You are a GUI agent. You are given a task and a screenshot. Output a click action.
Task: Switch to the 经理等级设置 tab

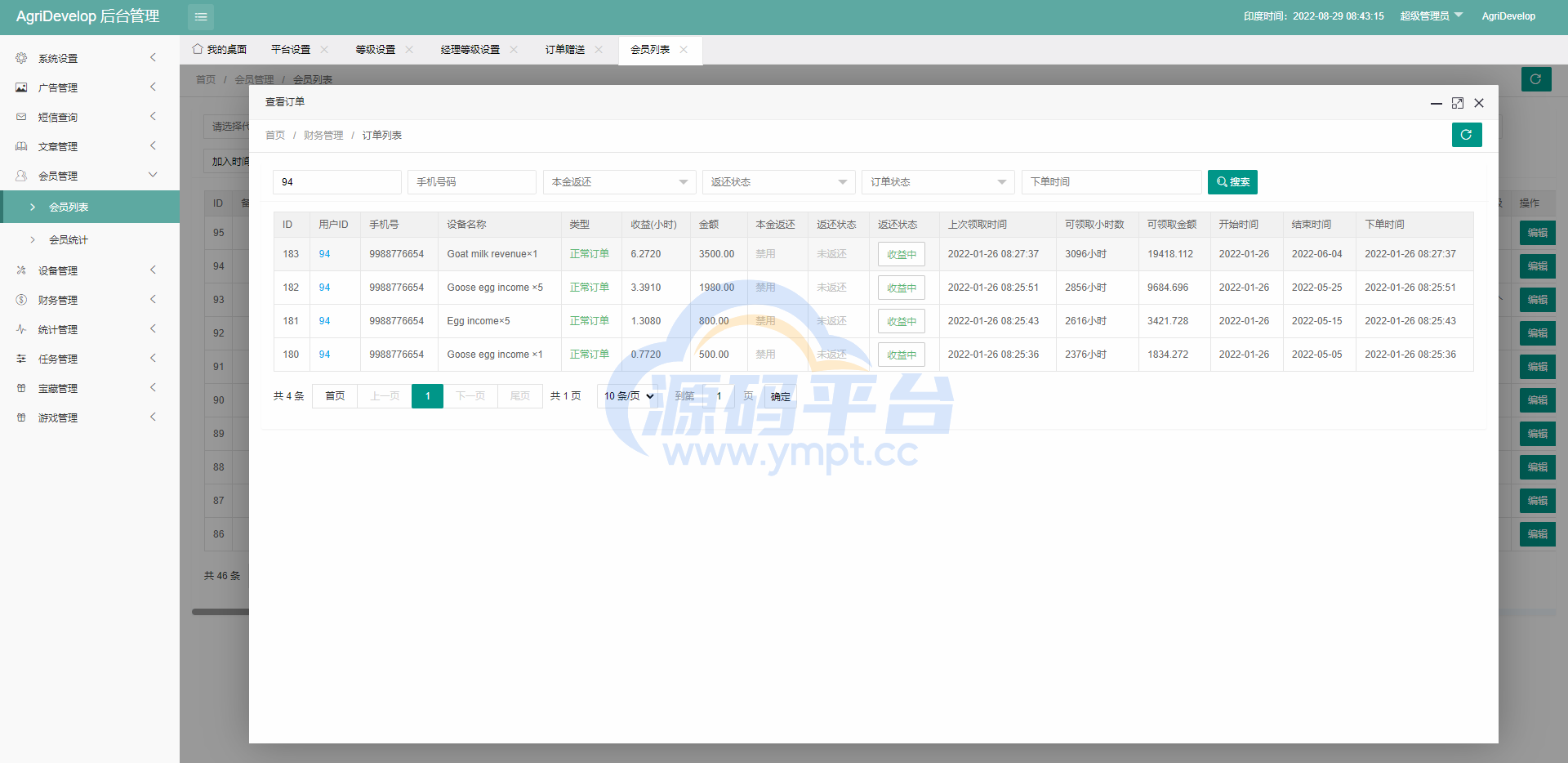coord(470,50)
